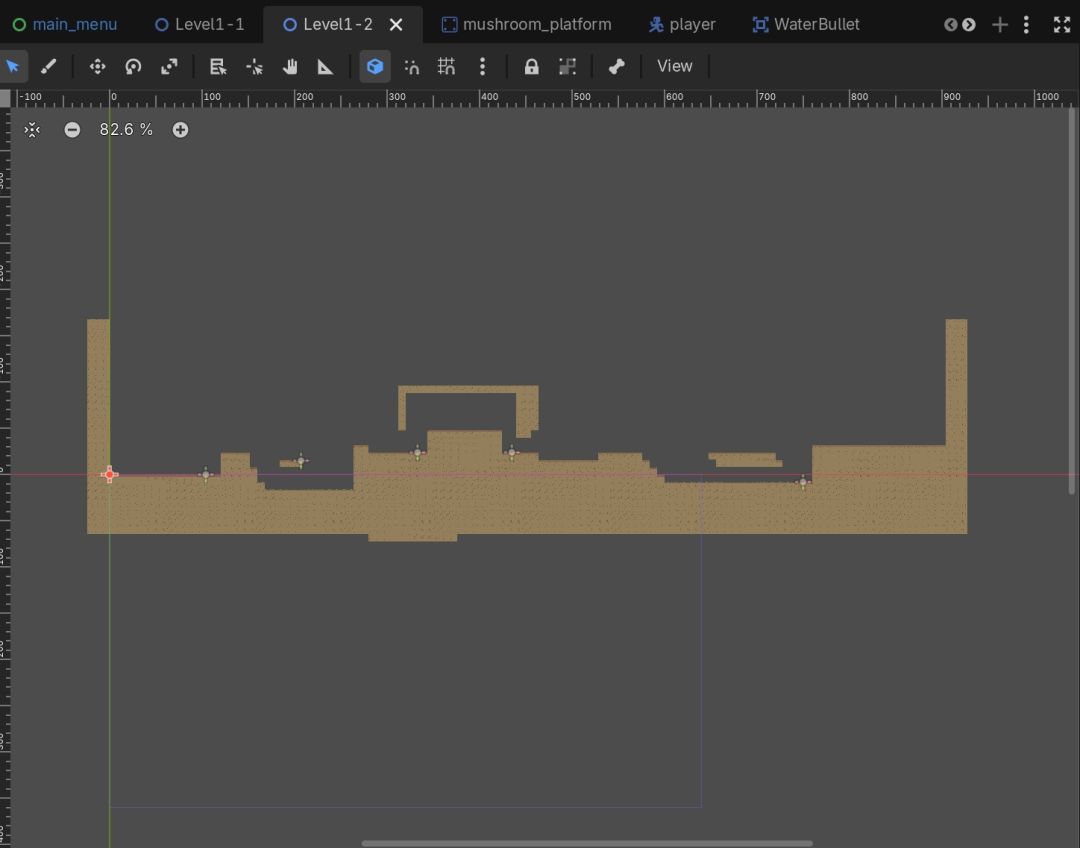Reset zoom via the 82.6 % label
This screenshot has width=1080, height=848.
126,130
